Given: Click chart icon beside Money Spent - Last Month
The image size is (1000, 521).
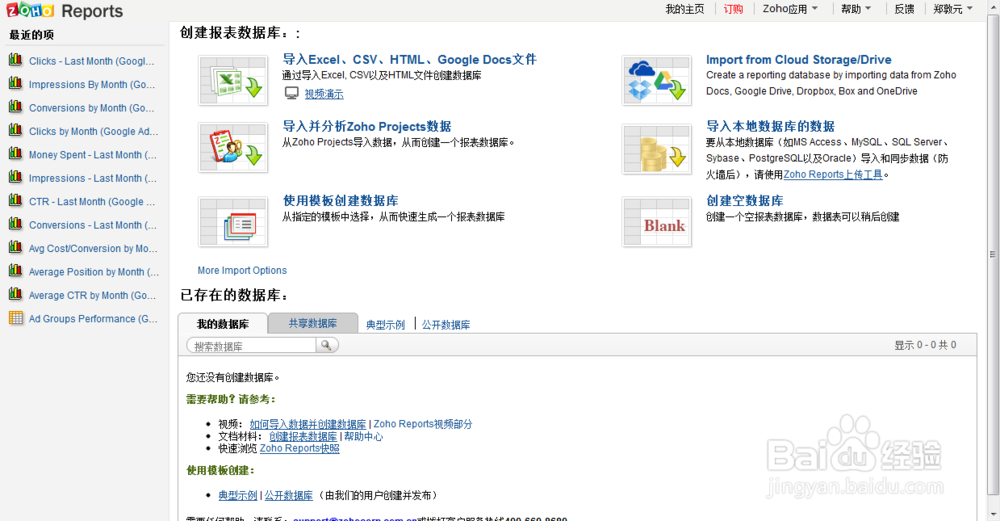Looking at the screenshot, I should tap(15, 154).
